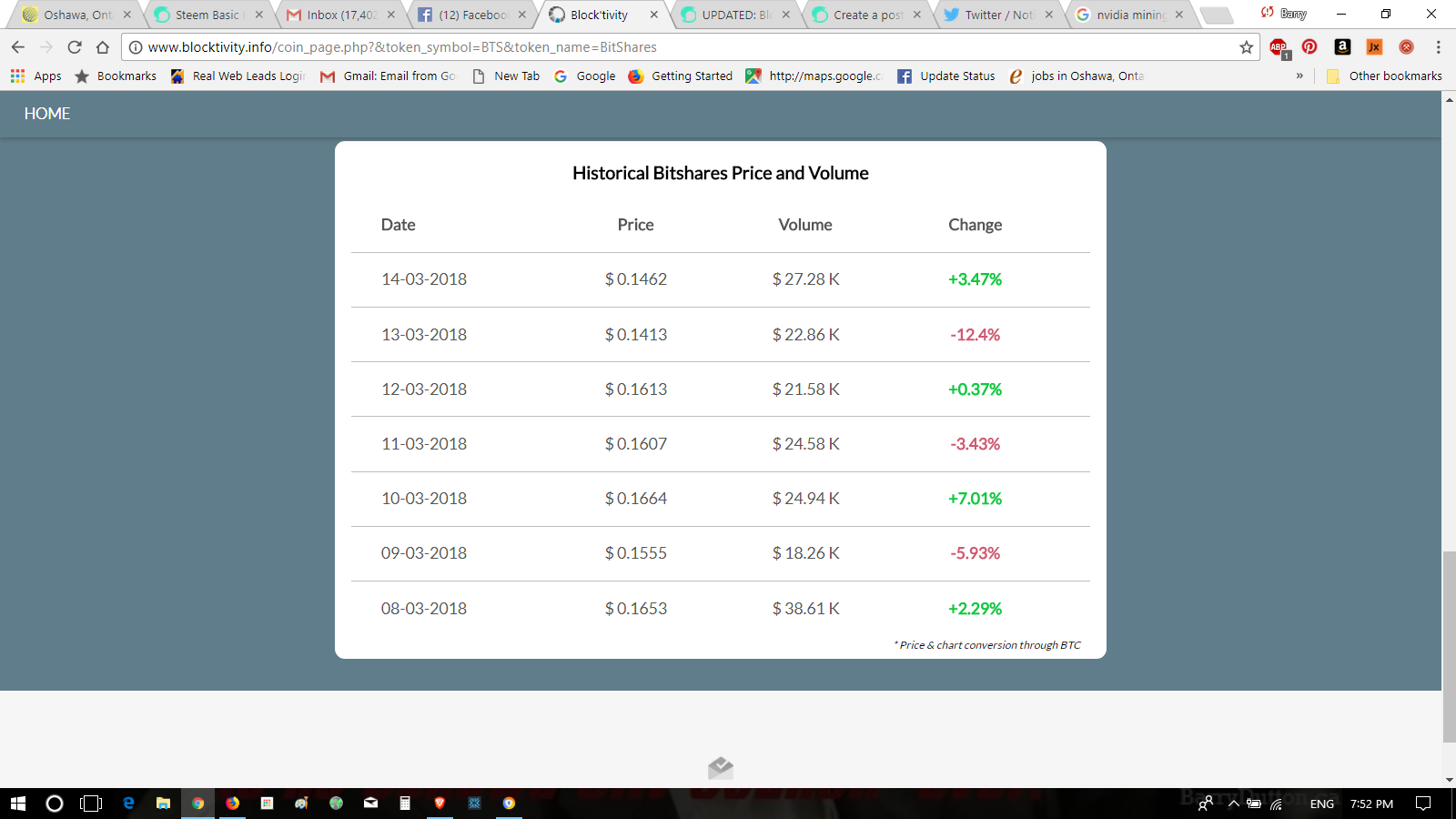Click the HOME link in site header
The width and height of the screenshot is (1456, 819).
point(47,114)
